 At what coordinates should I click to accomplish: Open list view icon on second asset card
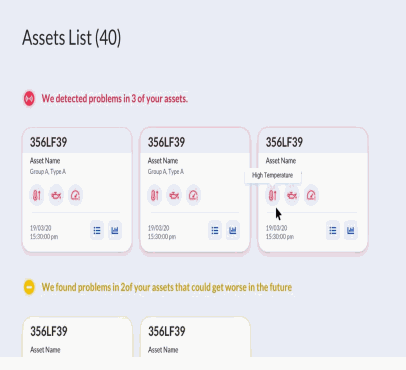pos(215,230)
